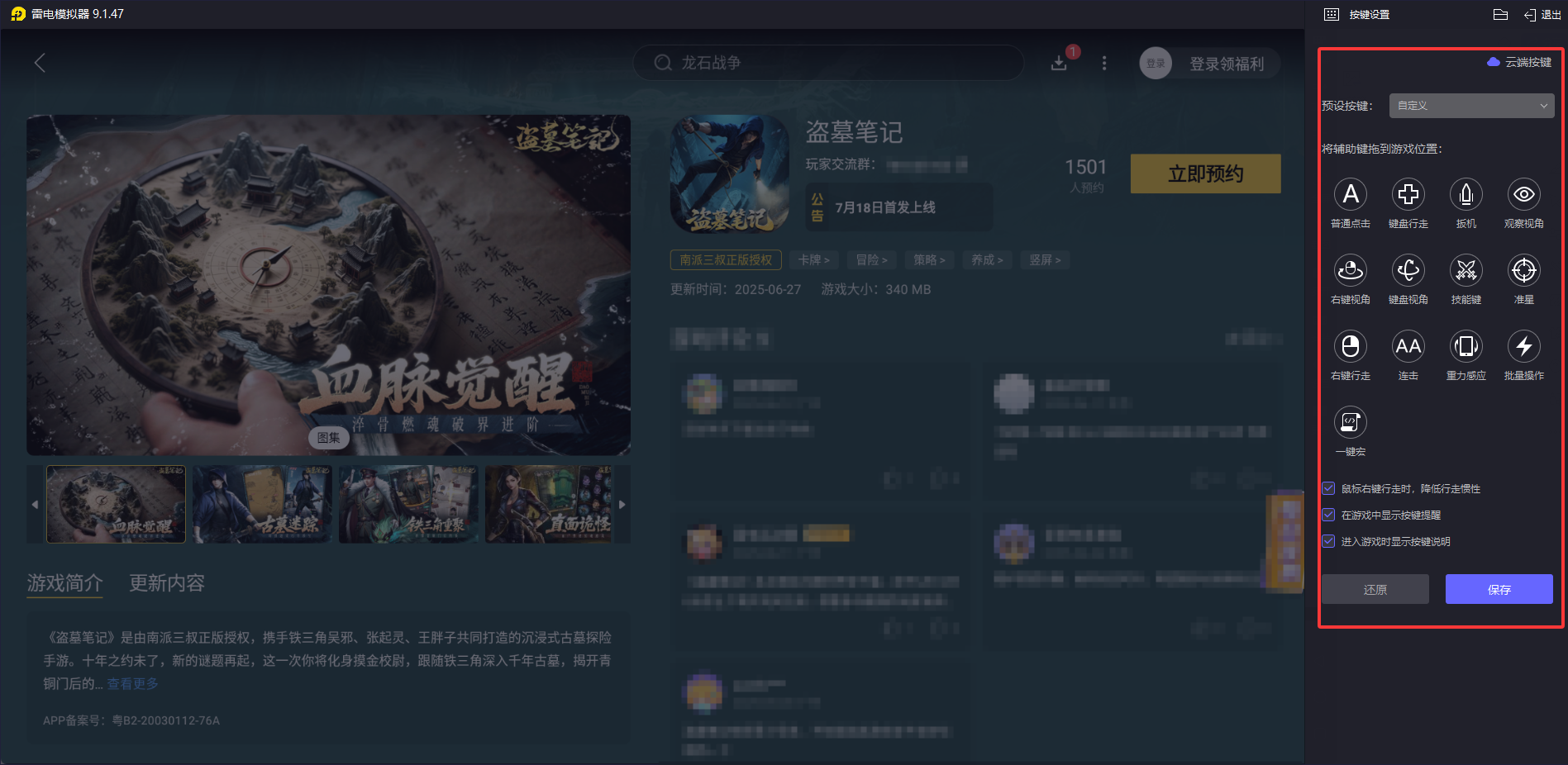This screenshot has height=765, width=1568.
Task: Select the 扳机 trigger key icon
Action: tap(1466, 194)
